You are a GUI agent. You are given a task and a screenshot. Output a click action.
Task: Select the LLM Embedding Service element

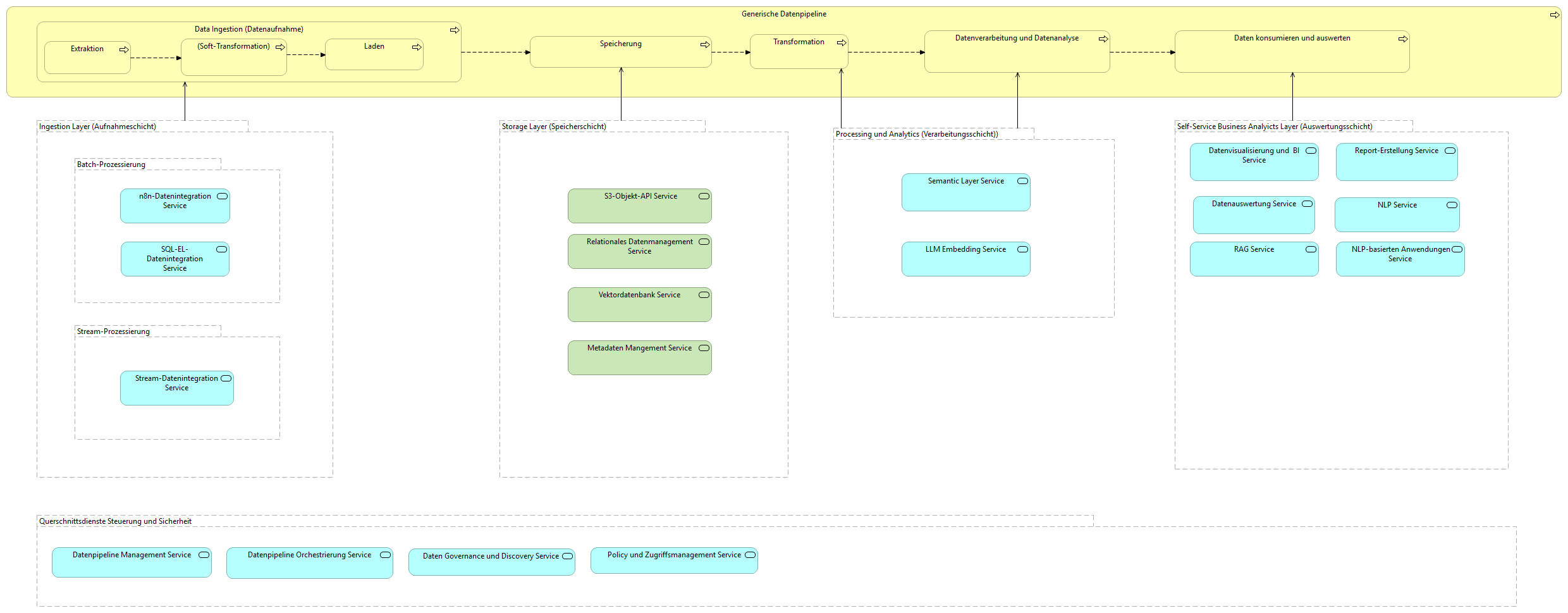click(965, 258)
